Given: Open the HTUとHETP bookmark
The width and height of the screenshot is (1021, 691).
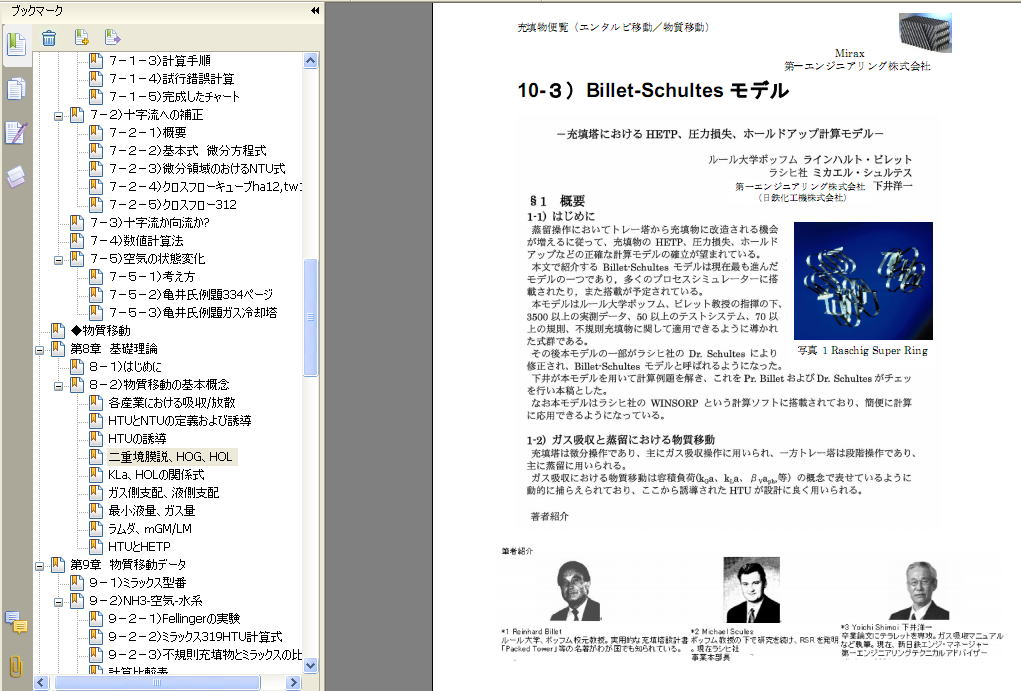Looking at the screenshot, I should pyautogui.click(x=139, y=547).
